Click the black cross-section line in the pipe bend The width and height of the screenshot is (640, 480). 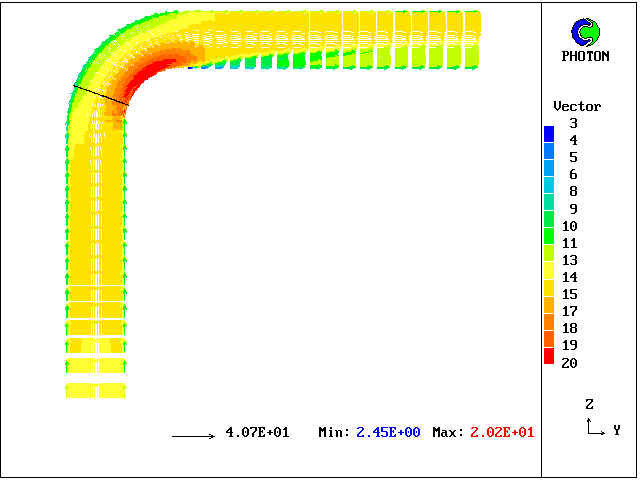[100, 95]
